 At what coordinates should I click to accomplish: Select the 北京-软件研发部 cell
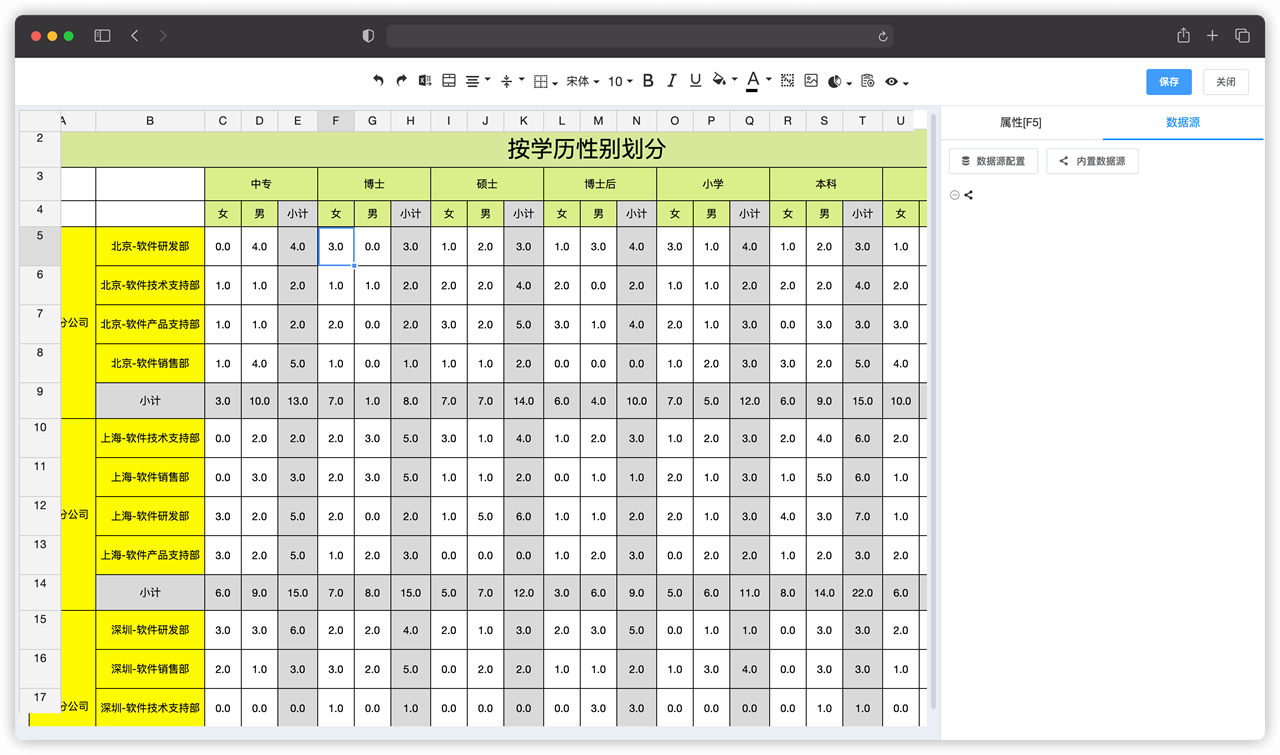[150, 246]
